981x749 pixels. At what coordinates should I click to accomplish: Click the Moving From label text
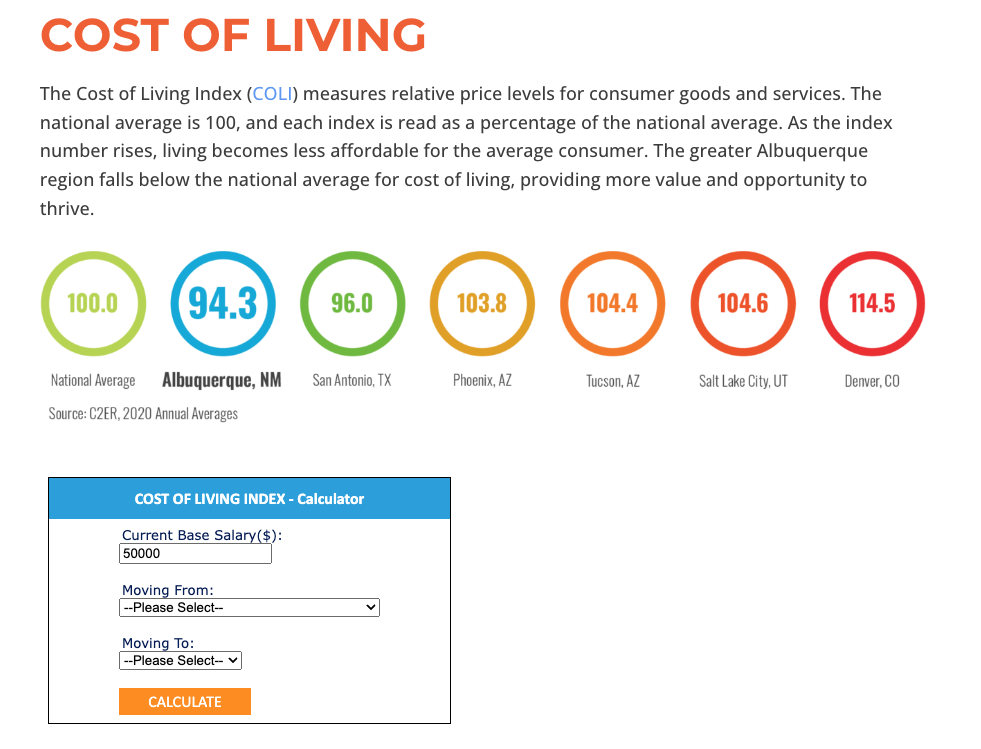[x=168, y=590]
